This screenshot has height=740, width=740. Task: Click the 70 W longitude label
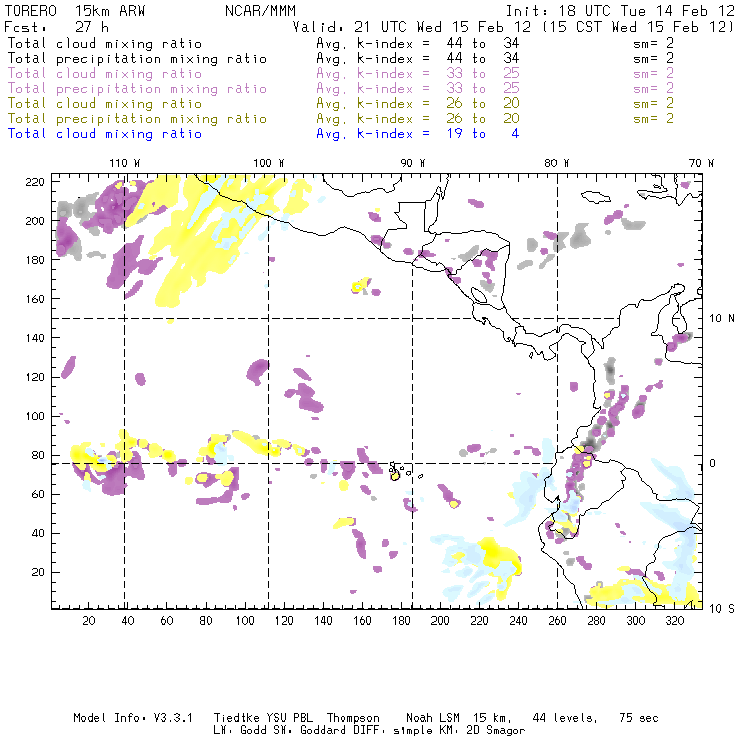click(700, 163)
